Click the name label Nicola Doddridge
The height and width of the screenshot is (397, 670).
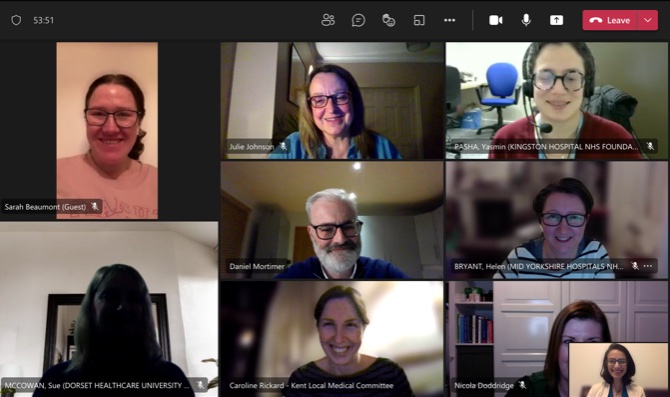[x=484, y=385]
